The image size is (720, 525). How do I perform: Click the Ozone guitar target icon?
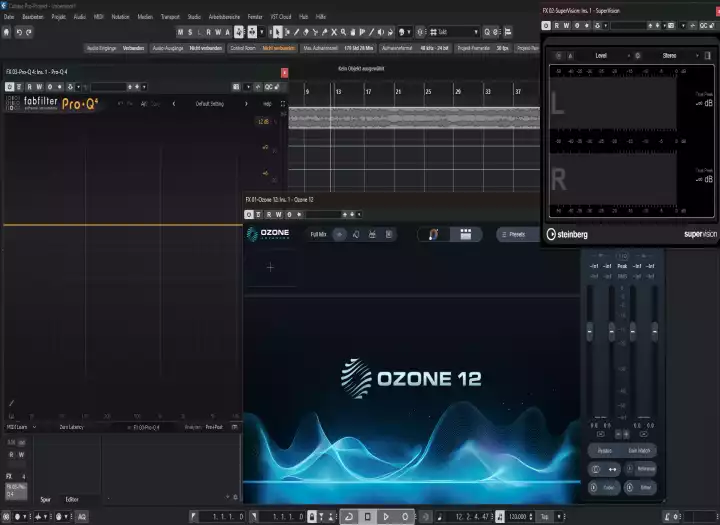[x=356, y=235]
